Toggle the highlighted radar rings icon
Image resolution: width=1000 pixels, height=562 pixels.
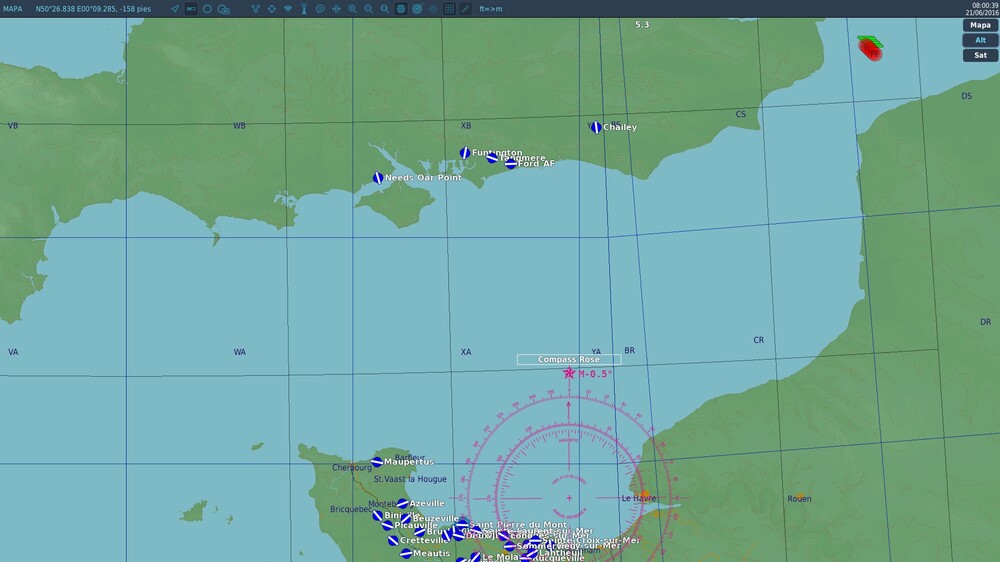417,9
